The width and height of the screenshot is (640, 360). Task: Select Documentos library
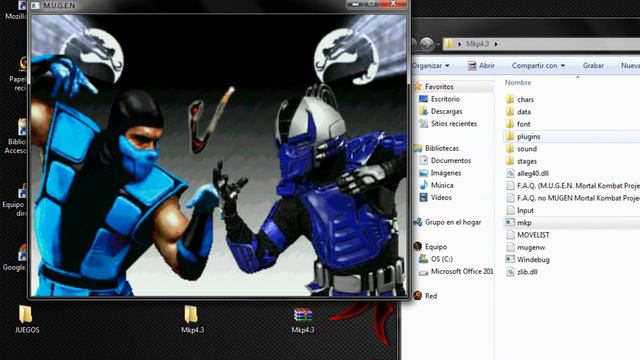coord(451,160)
